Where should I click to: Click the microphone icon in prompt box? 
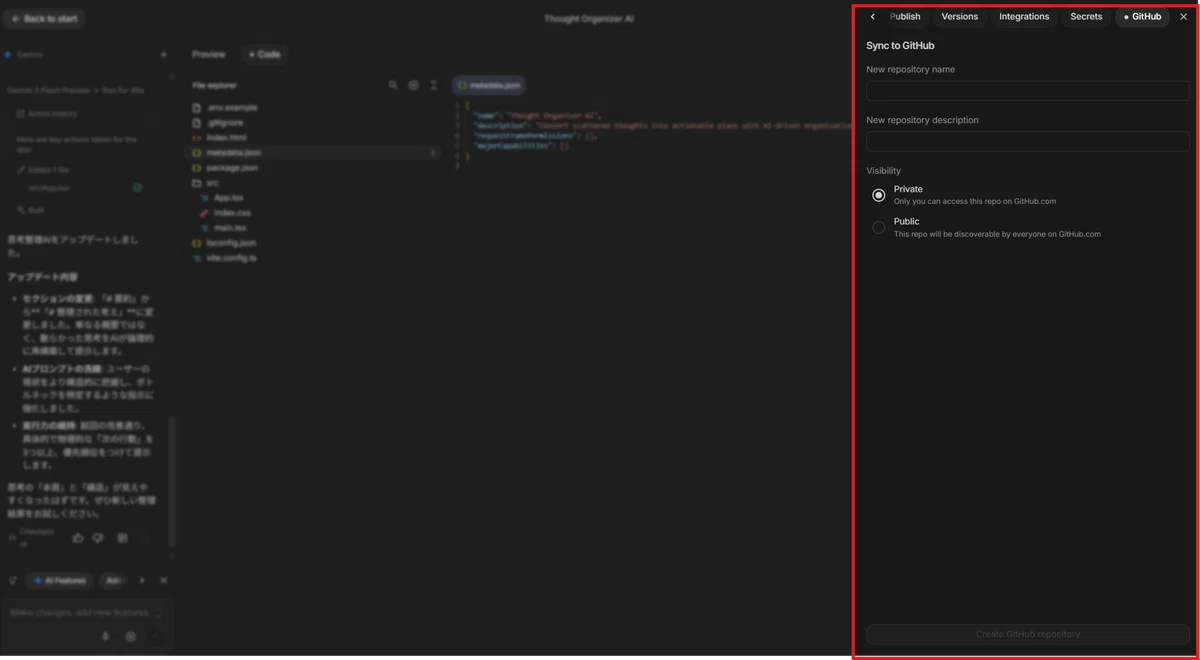[106, 636]
